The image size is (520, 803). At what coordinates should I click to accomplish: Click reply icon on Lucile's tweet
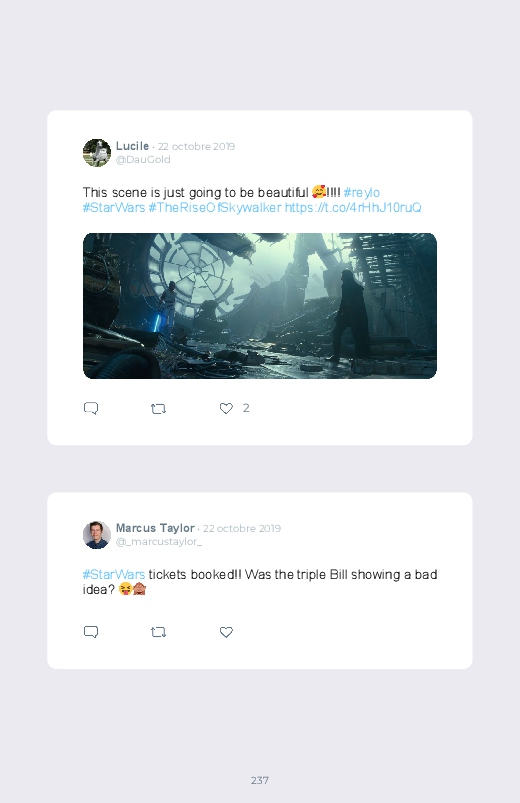point(91,408)
